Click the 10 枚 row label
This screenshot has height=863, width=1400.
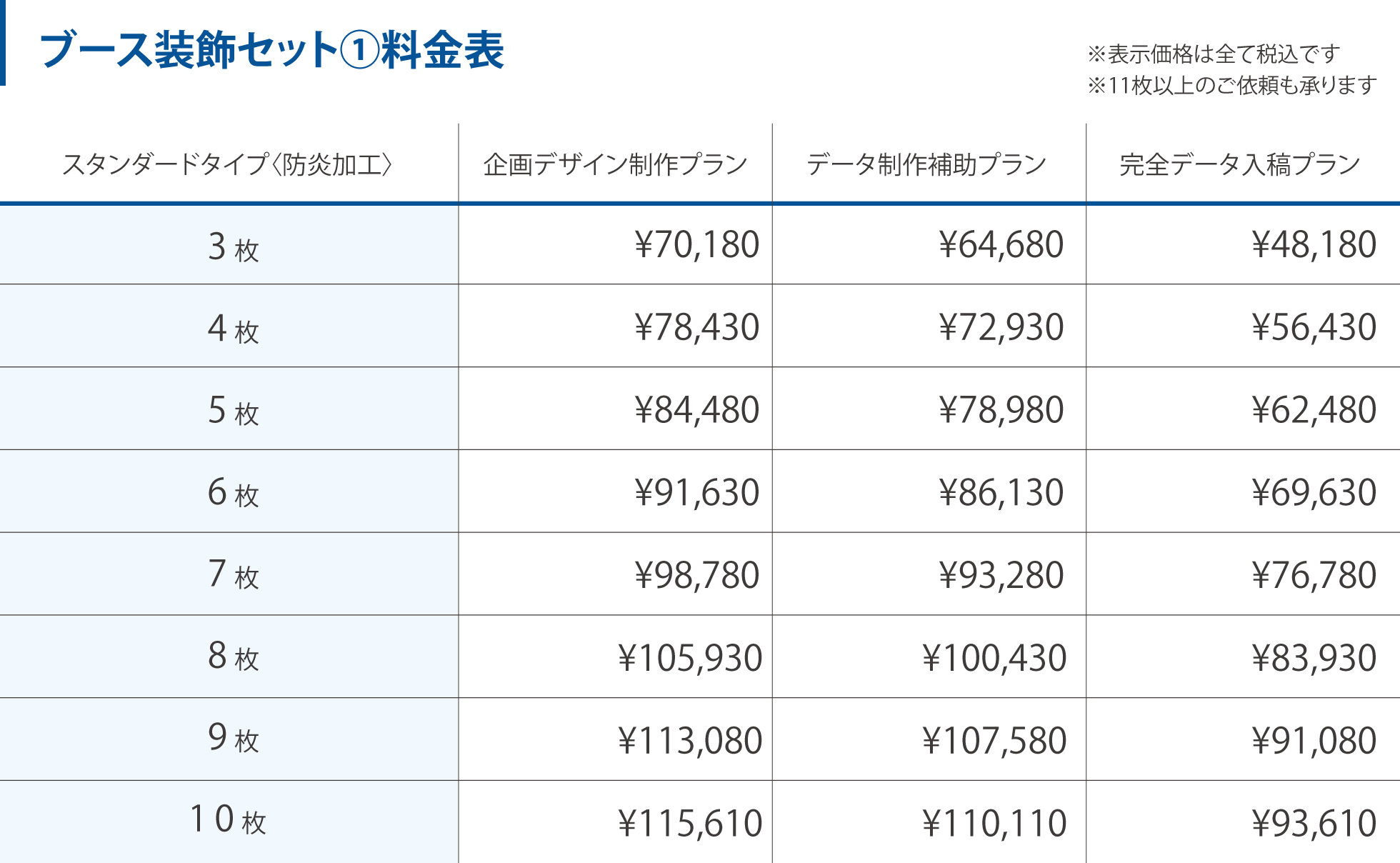point(228,820)
